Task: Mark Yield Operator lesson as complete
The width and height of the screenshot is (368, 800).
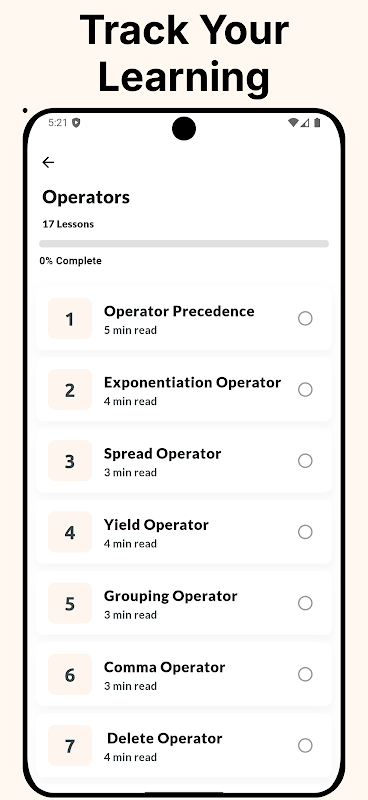Action: tap(305, 532)
